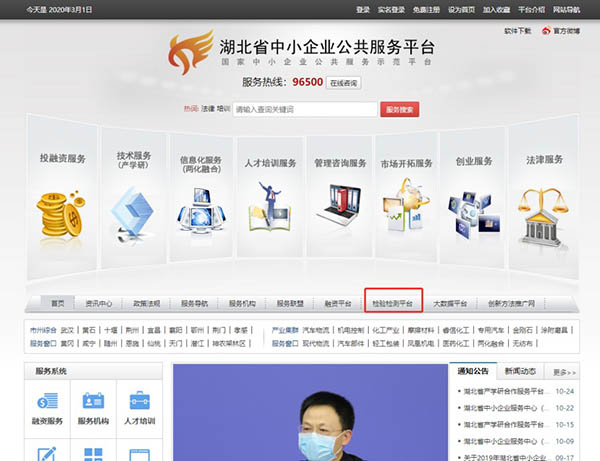Switch to the 检验检测平台 tab
The height and width of the screenshot is (461, 600).
[x=393, y=303]
